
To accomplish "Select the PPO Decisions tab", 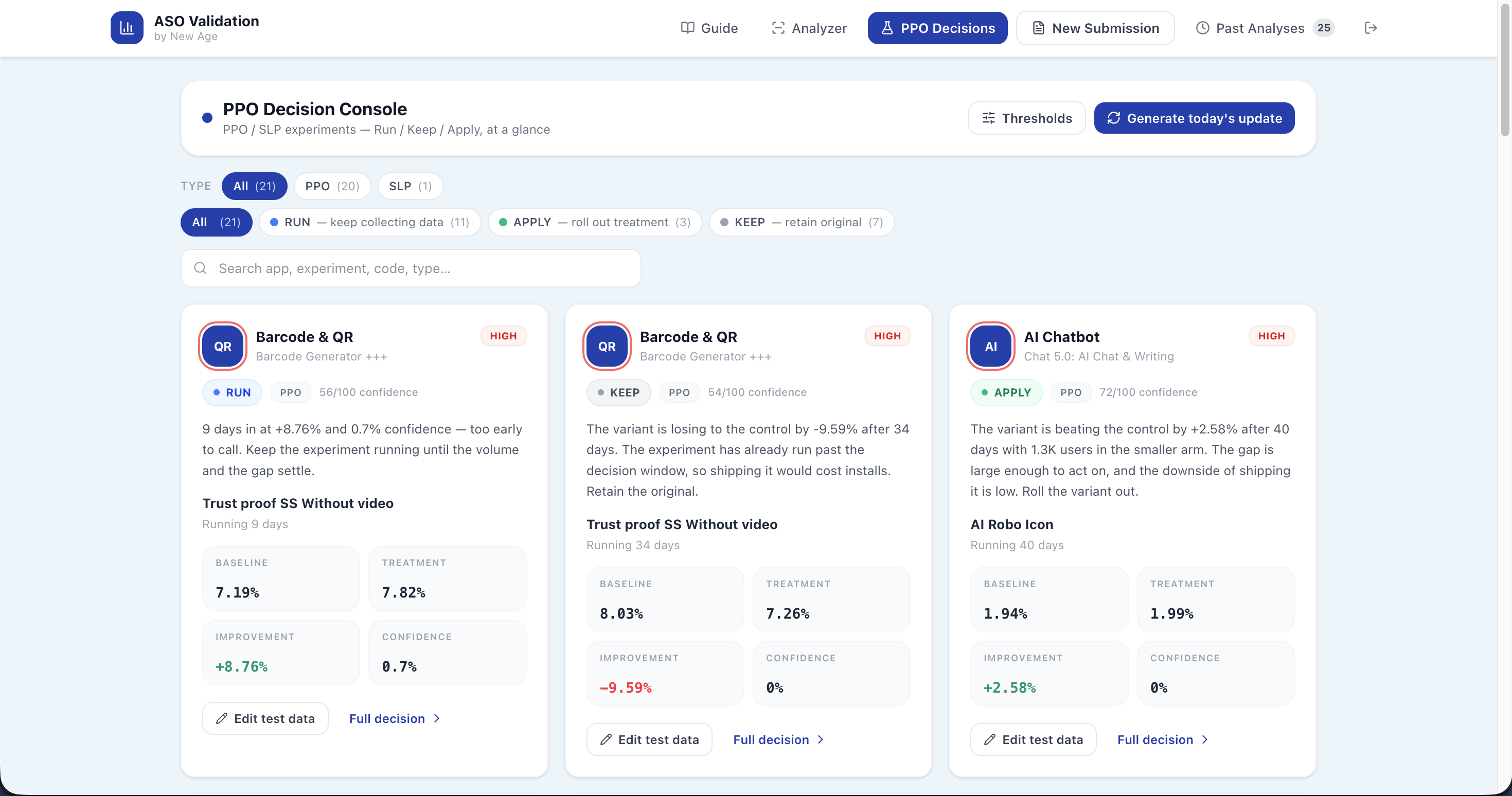I will (x=937, y=28).
